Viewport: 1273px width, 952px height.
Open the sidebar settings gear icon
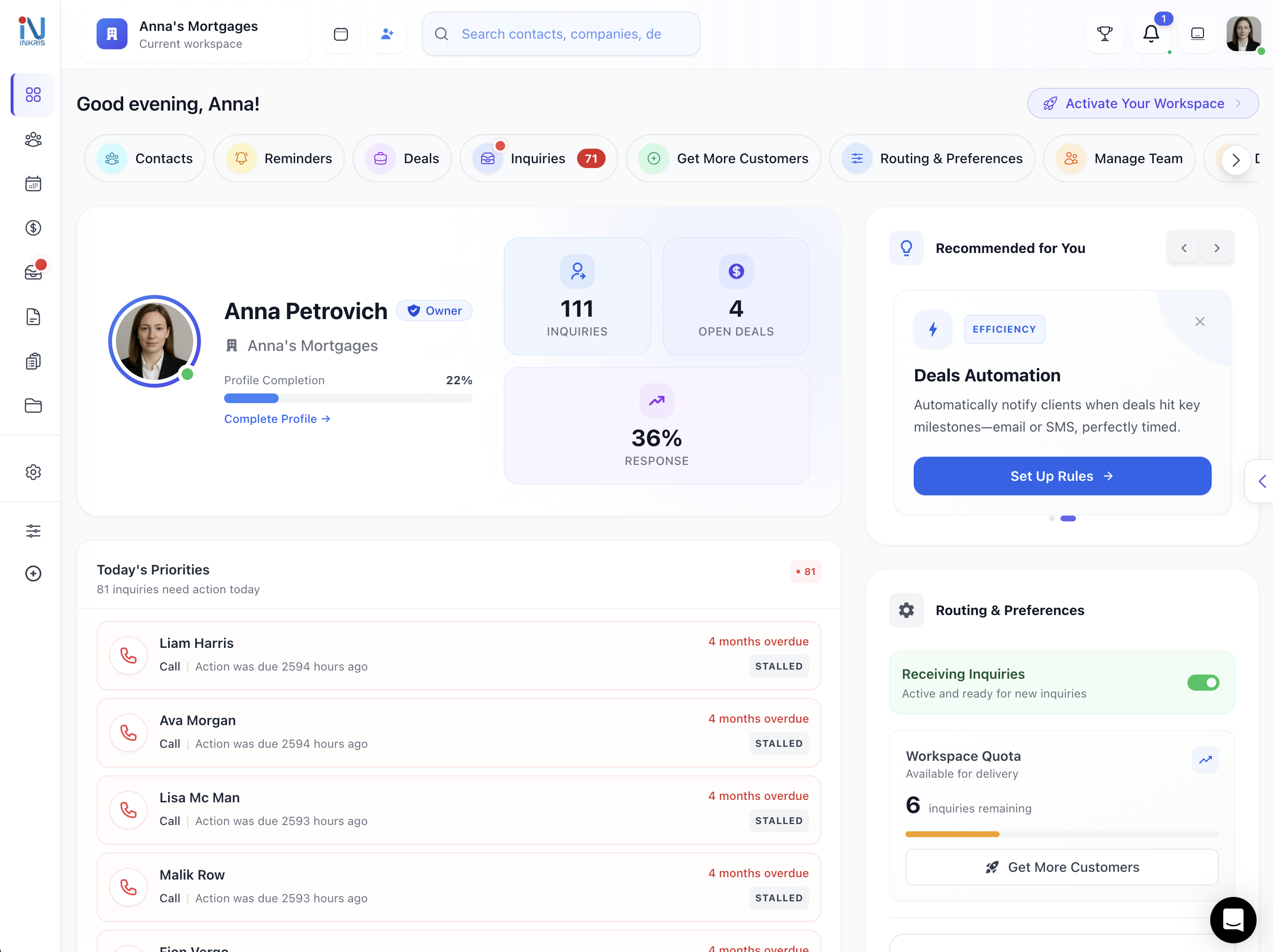[x=33, y=472]
